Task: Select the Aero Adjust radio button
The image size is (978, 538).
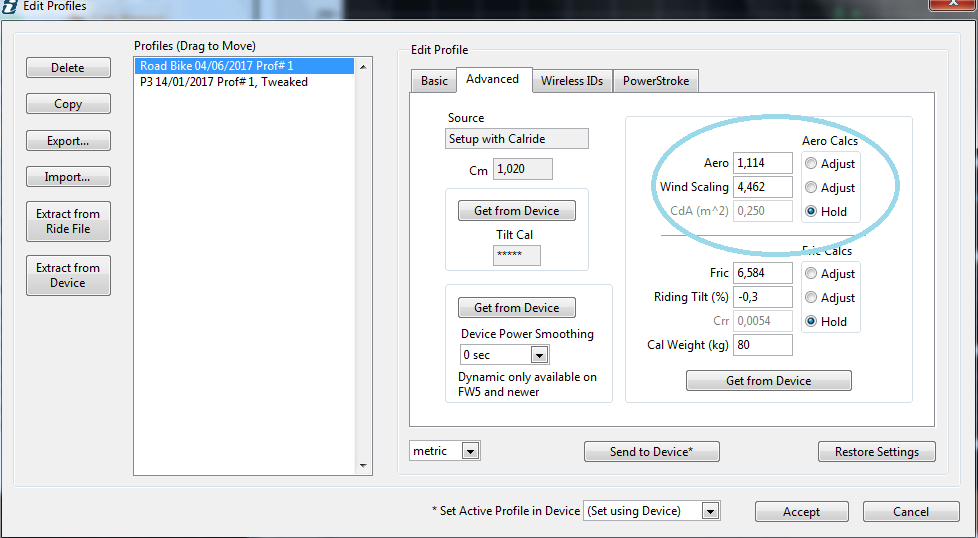Action: coord(811,164)
